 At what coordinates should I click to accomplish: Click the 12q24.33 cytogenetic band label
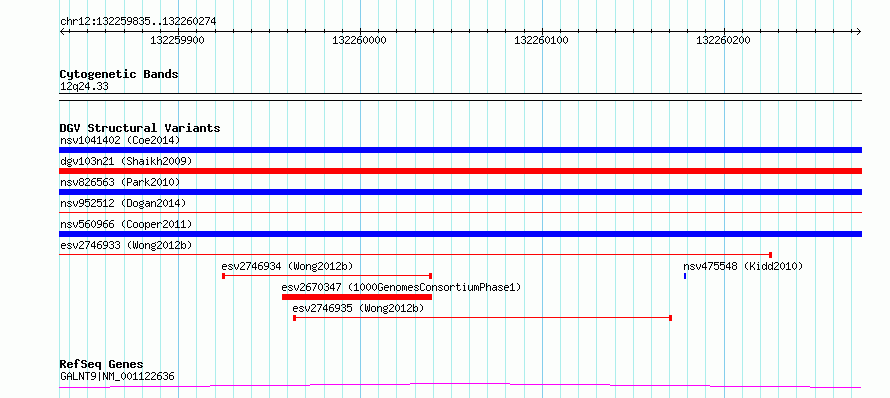pyautogui.click(x=84, y=87)
